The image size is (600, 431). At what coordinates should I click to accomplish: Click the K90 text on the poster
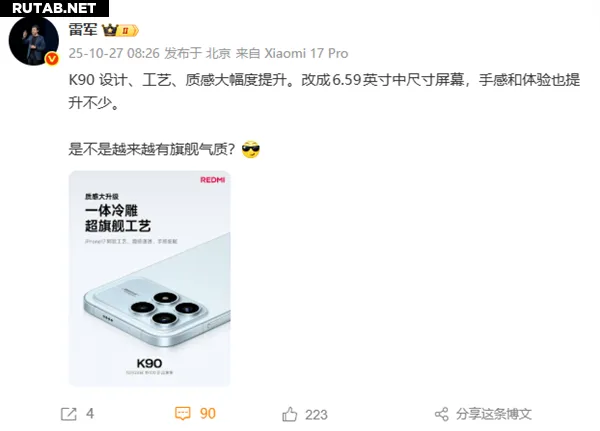point(149,363)
